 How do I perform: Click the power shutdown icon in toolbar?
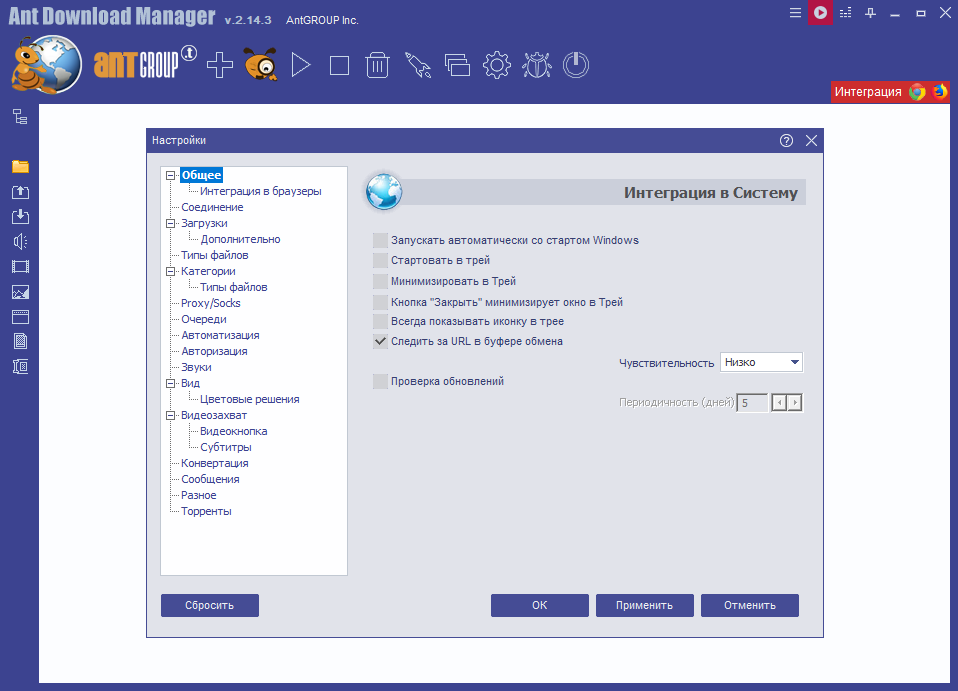pyautogui.click(x=576, y=65)
